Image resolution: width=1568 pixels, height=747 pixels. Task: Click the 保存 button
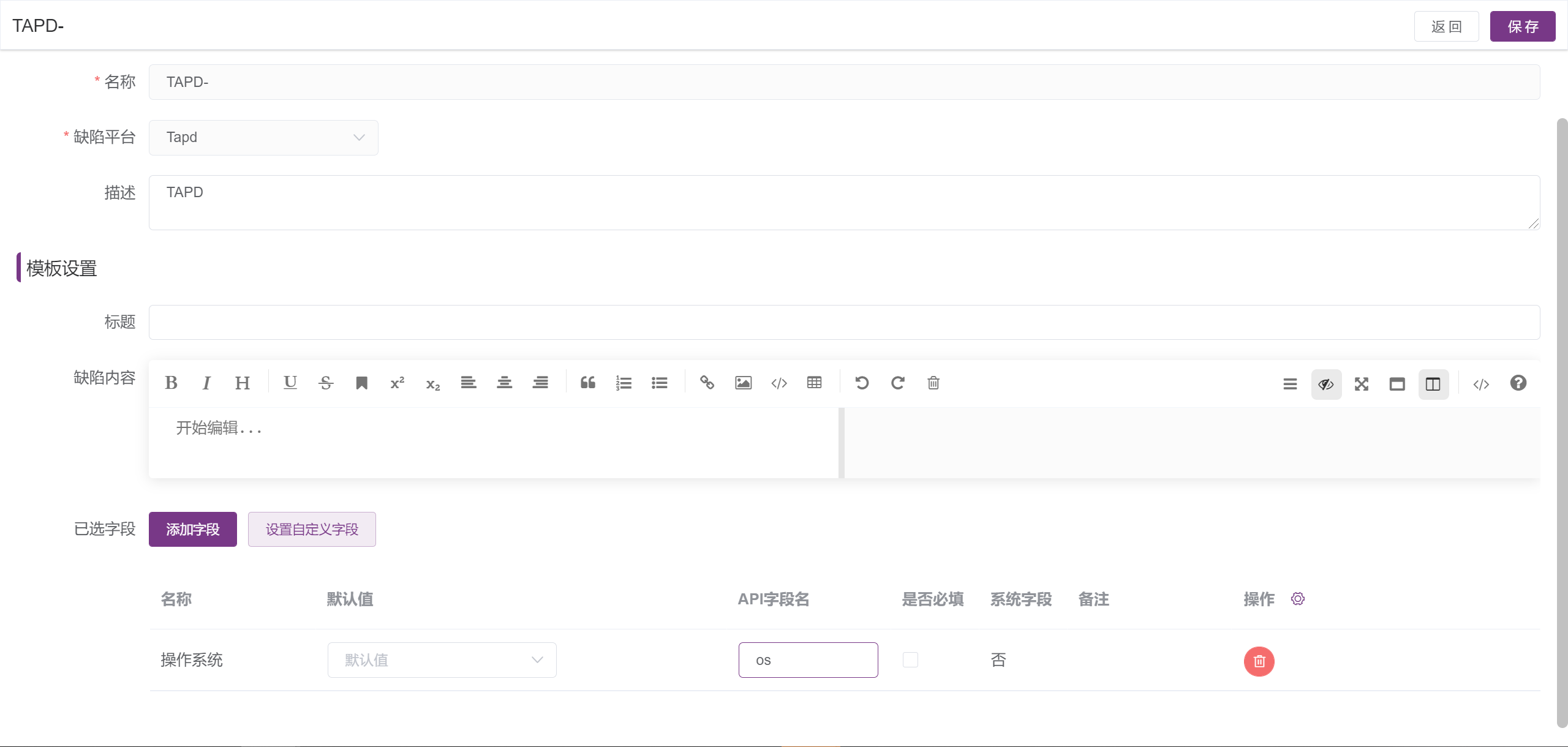point(1522,26)
